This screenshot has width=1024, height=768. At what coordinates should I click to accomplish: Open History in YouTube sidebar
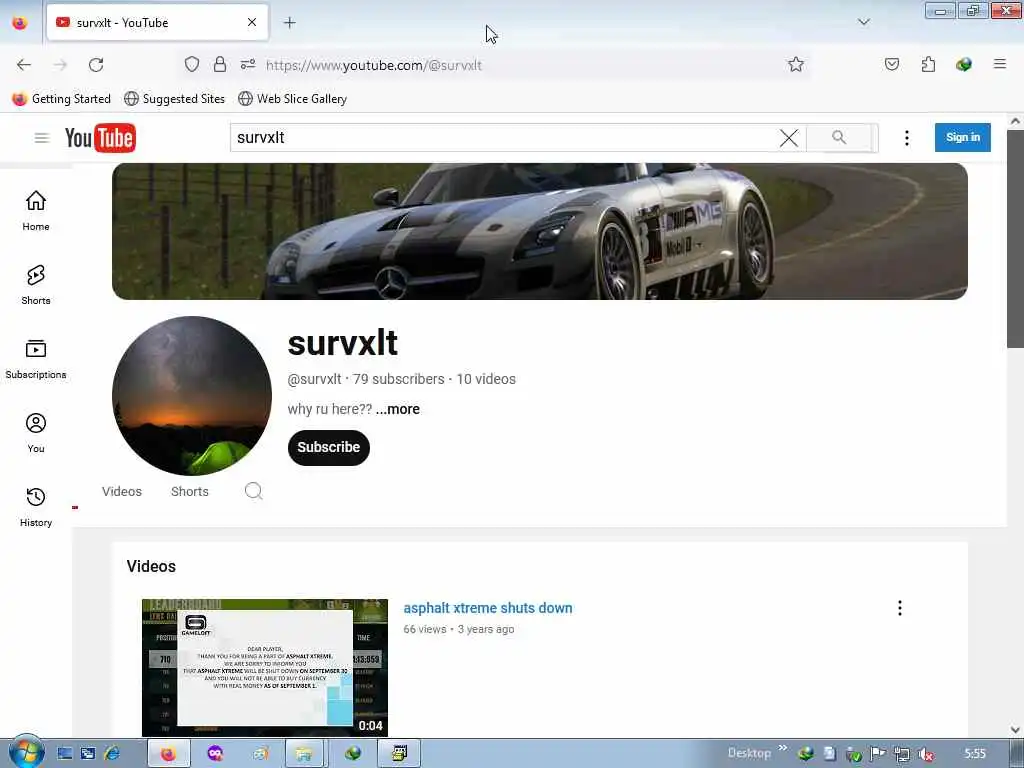tap(36, 507)
